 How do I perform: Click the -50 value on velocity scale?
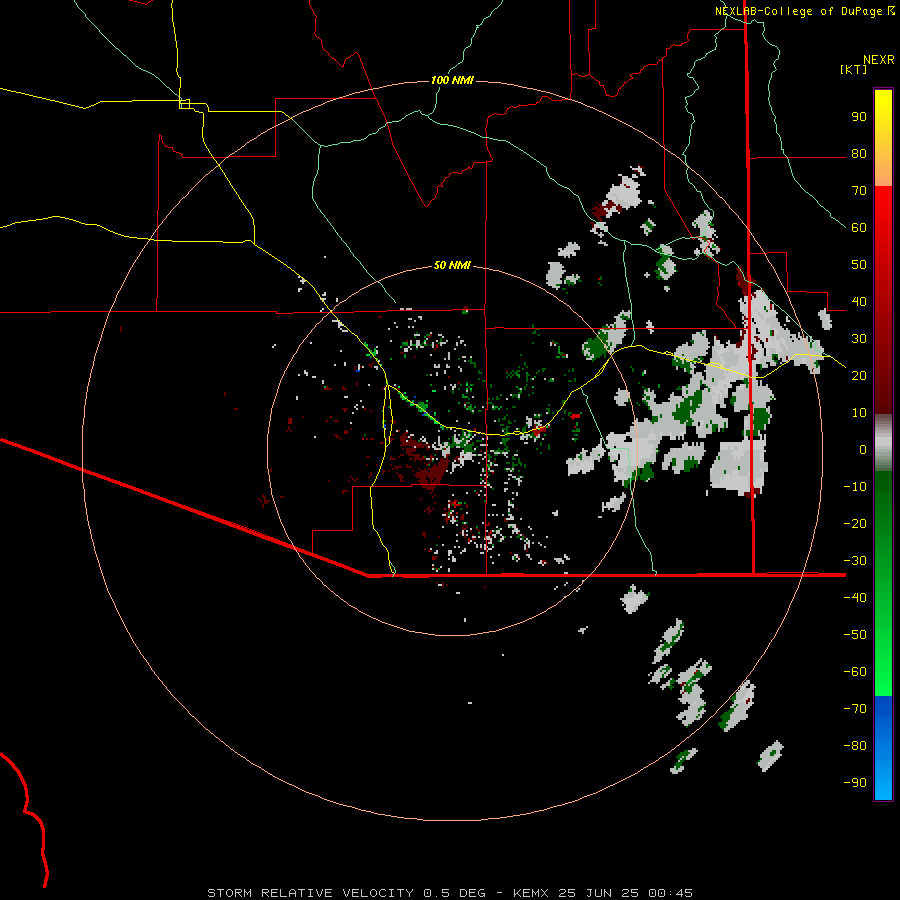tap(855, 635)
